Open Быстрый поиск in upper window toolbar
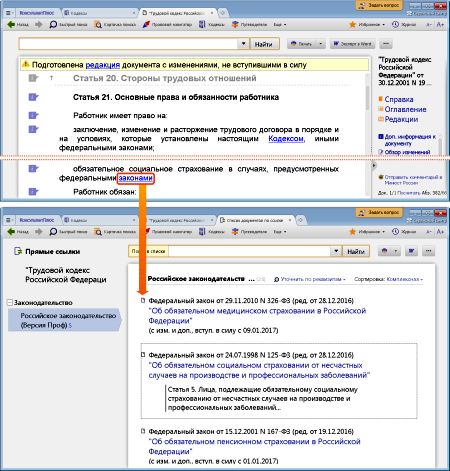The height and width of the screenshot is (471, 450). [68, 24]
